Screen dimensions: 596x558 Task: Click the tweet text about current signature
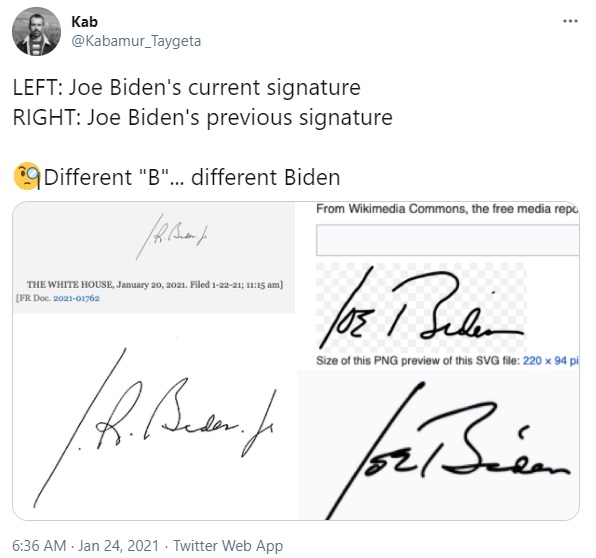(x=187, y=87)
